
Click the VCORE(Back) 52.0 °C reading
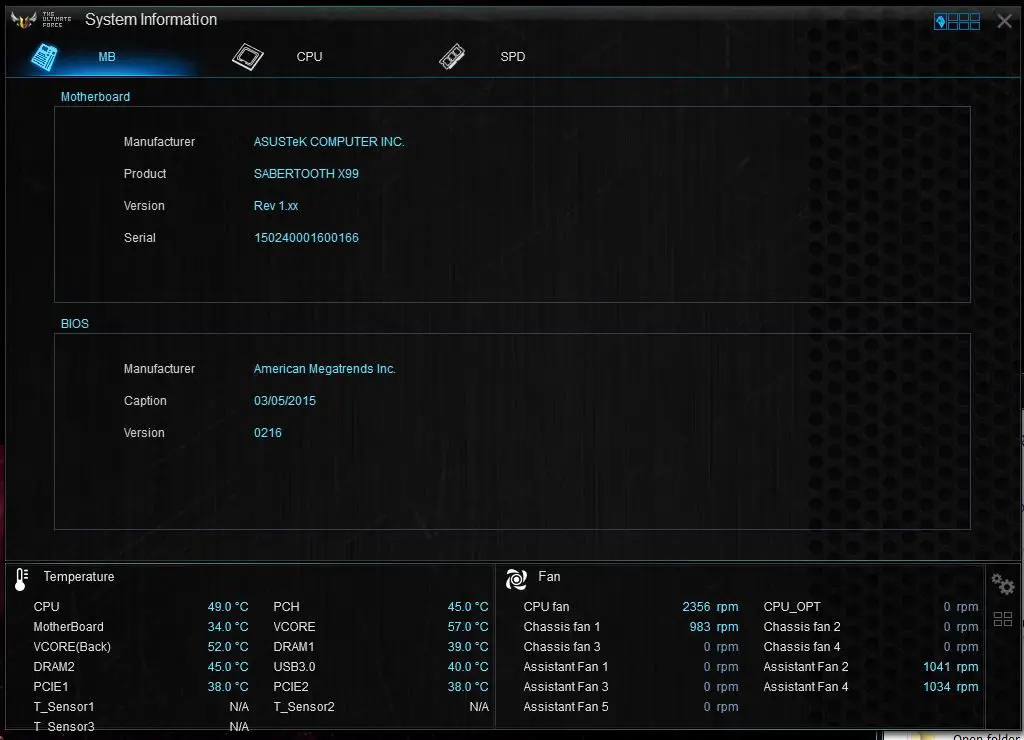point(228,647)
